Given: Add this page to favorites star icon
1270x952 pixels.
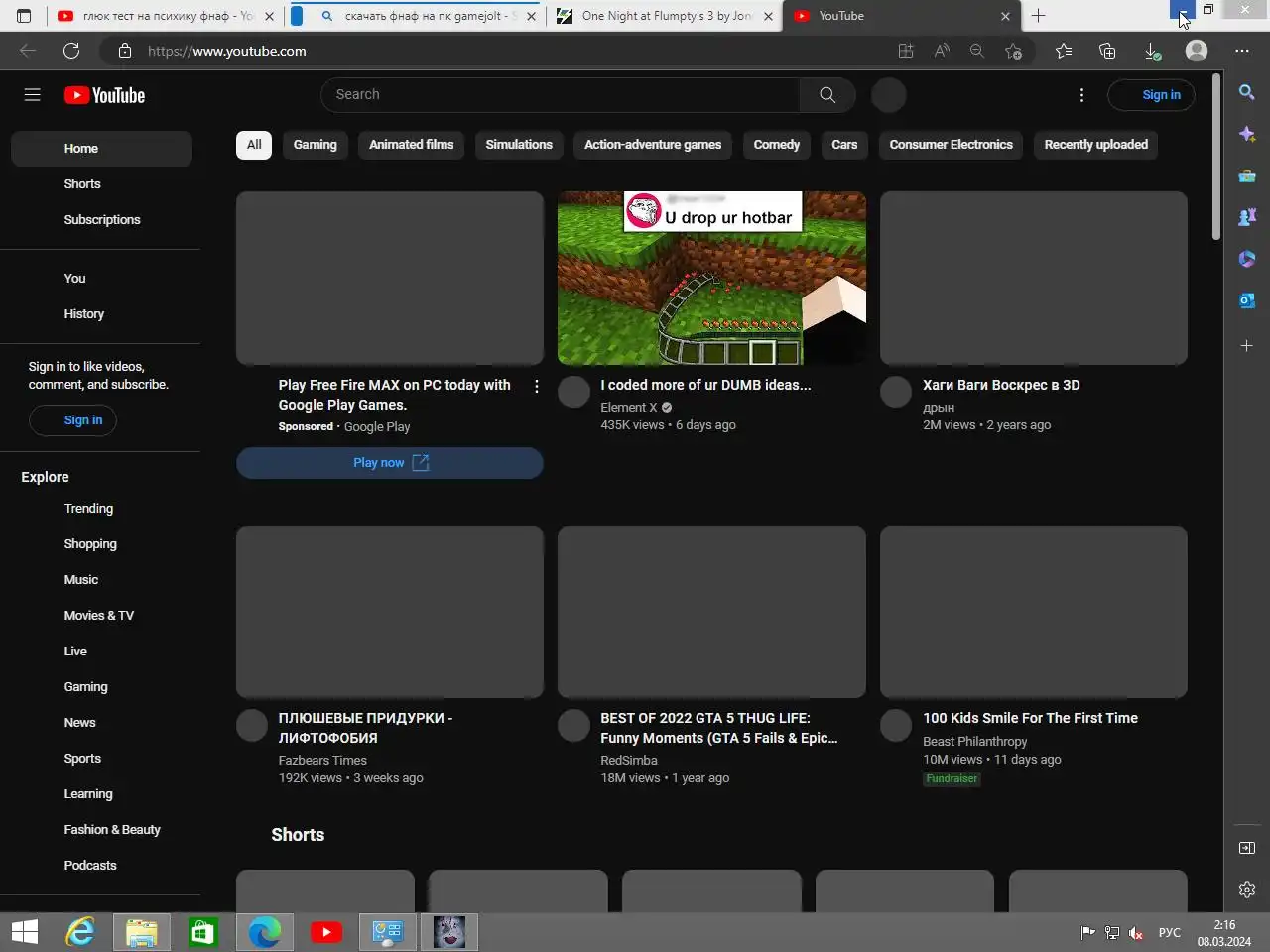Looking at the screenshot, I should pos(1013,51).
